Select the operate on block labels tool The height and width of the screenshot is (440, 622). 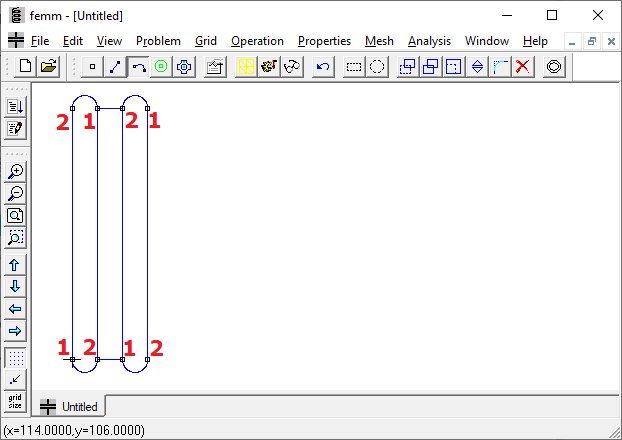pos(161,67)
